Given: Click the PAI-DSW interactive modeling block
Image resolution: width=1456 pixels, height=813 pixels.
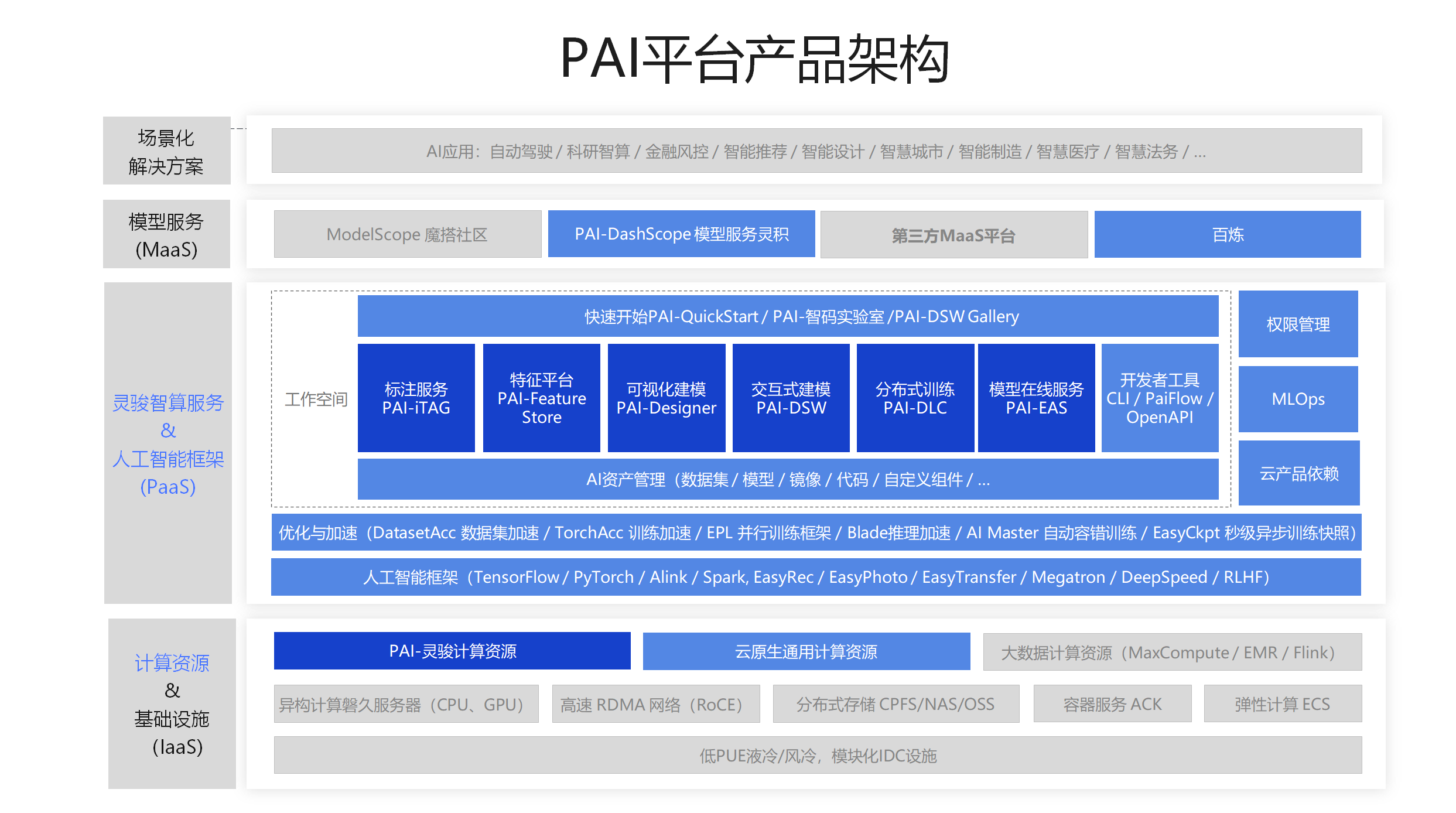Looking at the screenshot, I should point(791,398).
